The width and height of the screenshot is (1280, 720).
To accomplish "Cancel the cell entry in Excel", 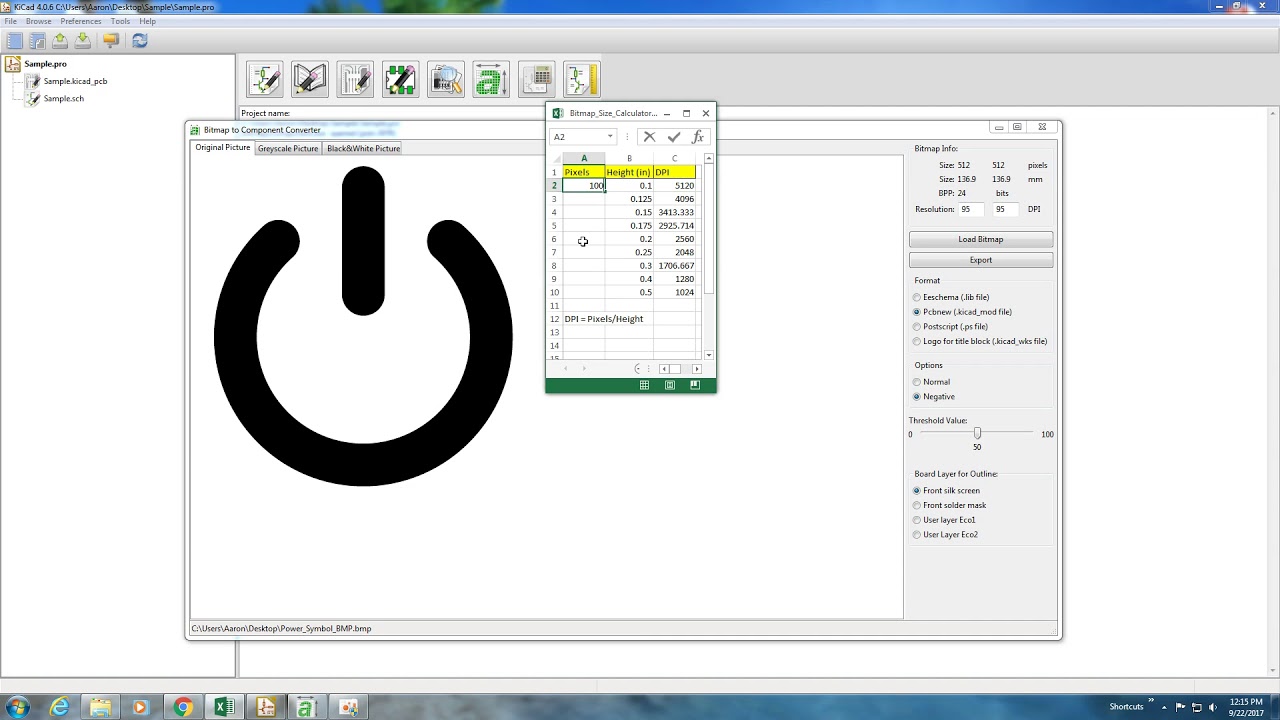I will tap(649, 137).
